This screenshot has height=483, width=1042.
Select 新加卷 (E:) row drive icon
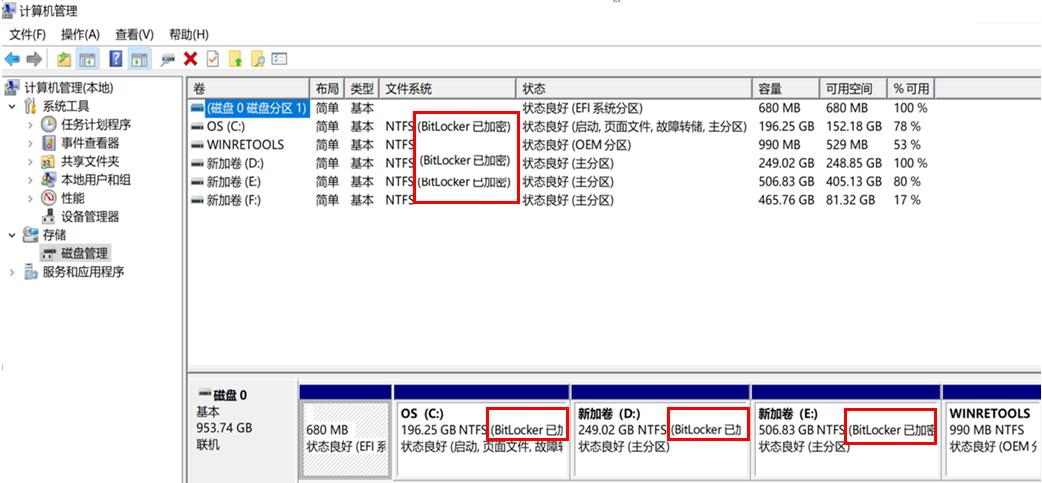[x=197, y=181]
